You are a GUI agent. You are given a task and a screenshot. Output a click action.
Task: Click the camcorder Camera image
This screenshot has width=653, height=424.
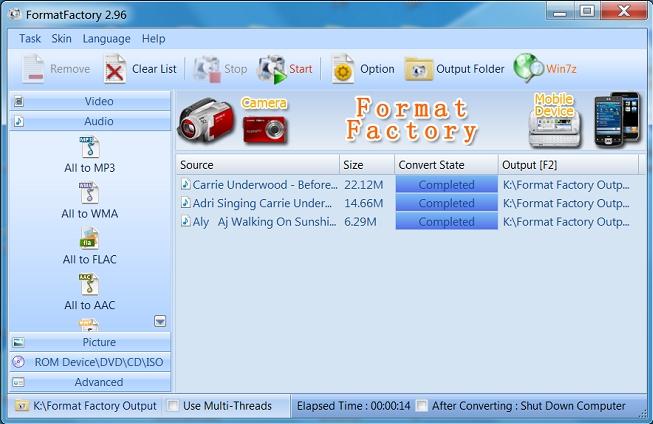[x=206, y=121]
